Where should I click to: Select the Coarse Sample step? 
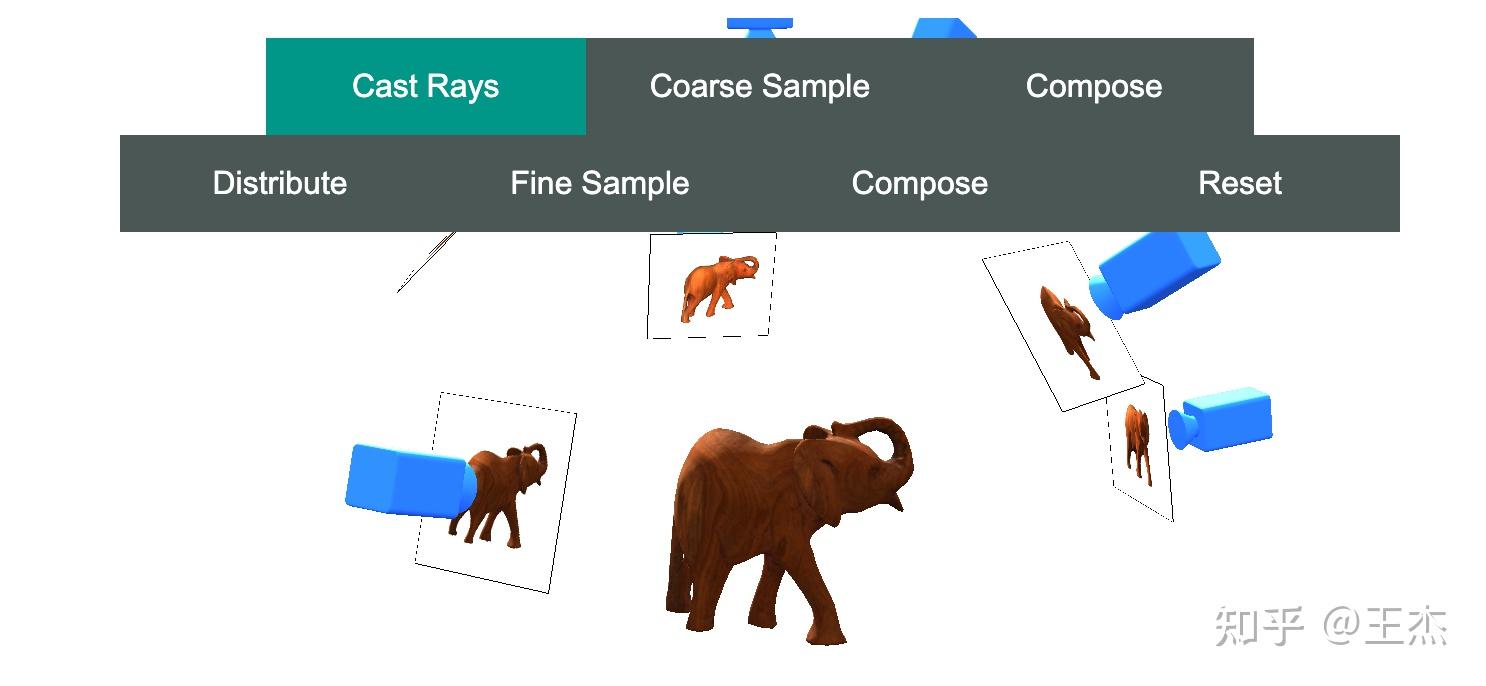(760, 86)
